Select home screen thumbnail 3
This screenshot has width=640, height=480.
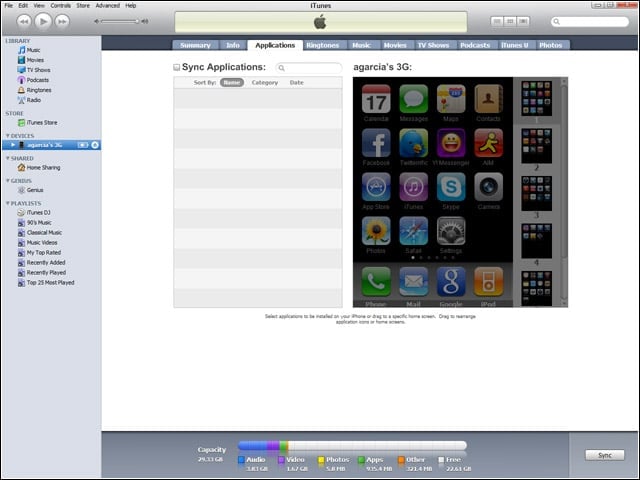coord(536,193)
